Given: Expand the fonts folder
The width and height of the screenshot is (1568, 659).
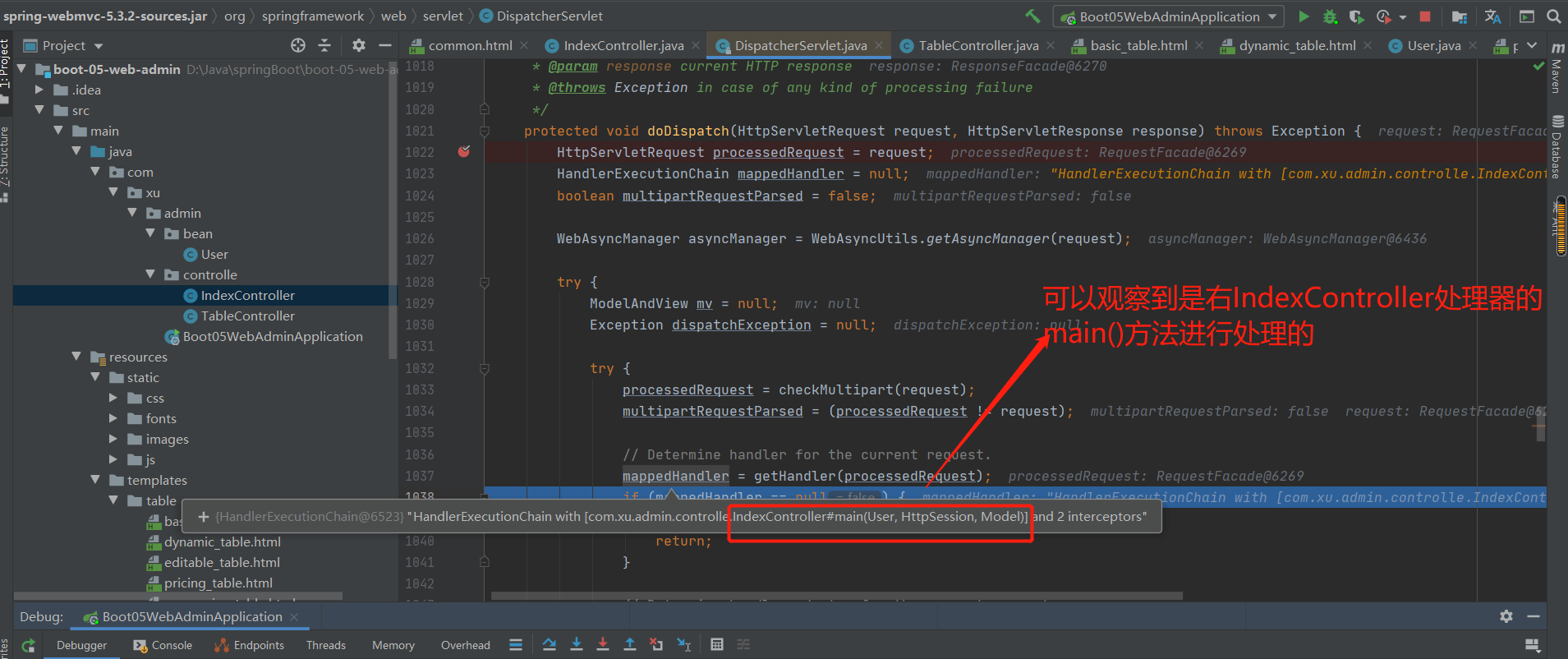Looking at the screenshot, I should [x=113, y=418].
